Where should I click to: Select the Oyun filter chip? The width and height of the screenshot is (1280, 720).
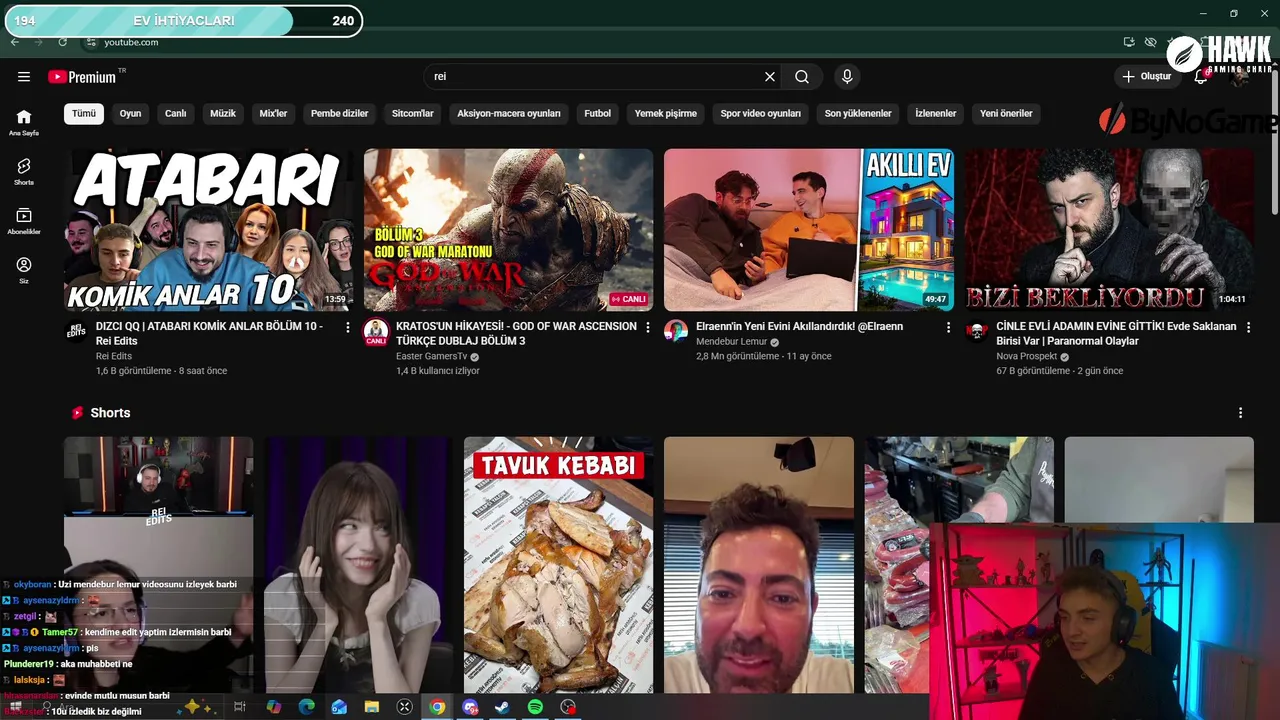coord(130,113)
